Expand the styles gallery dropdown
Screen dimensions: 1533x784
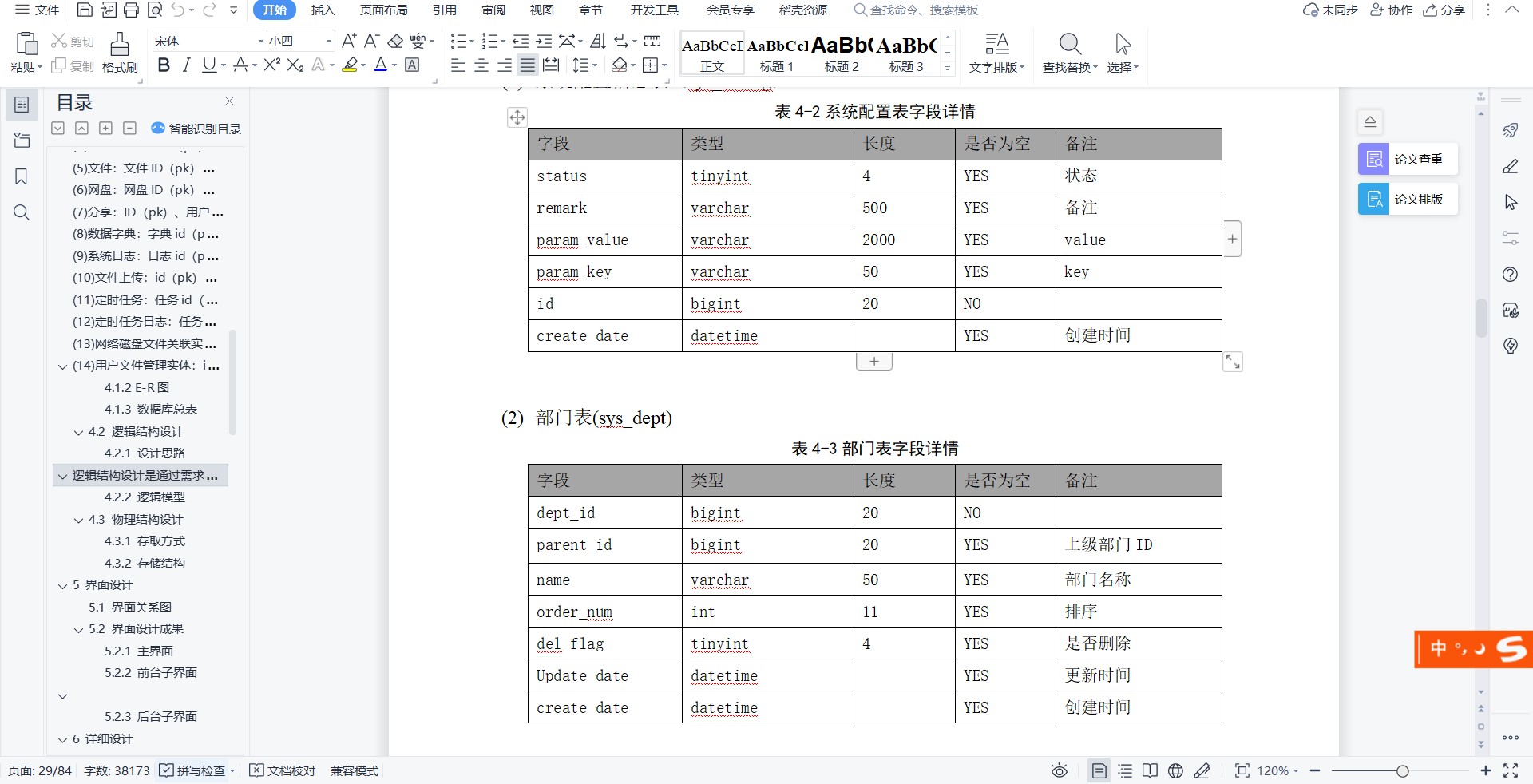point(948,69)
